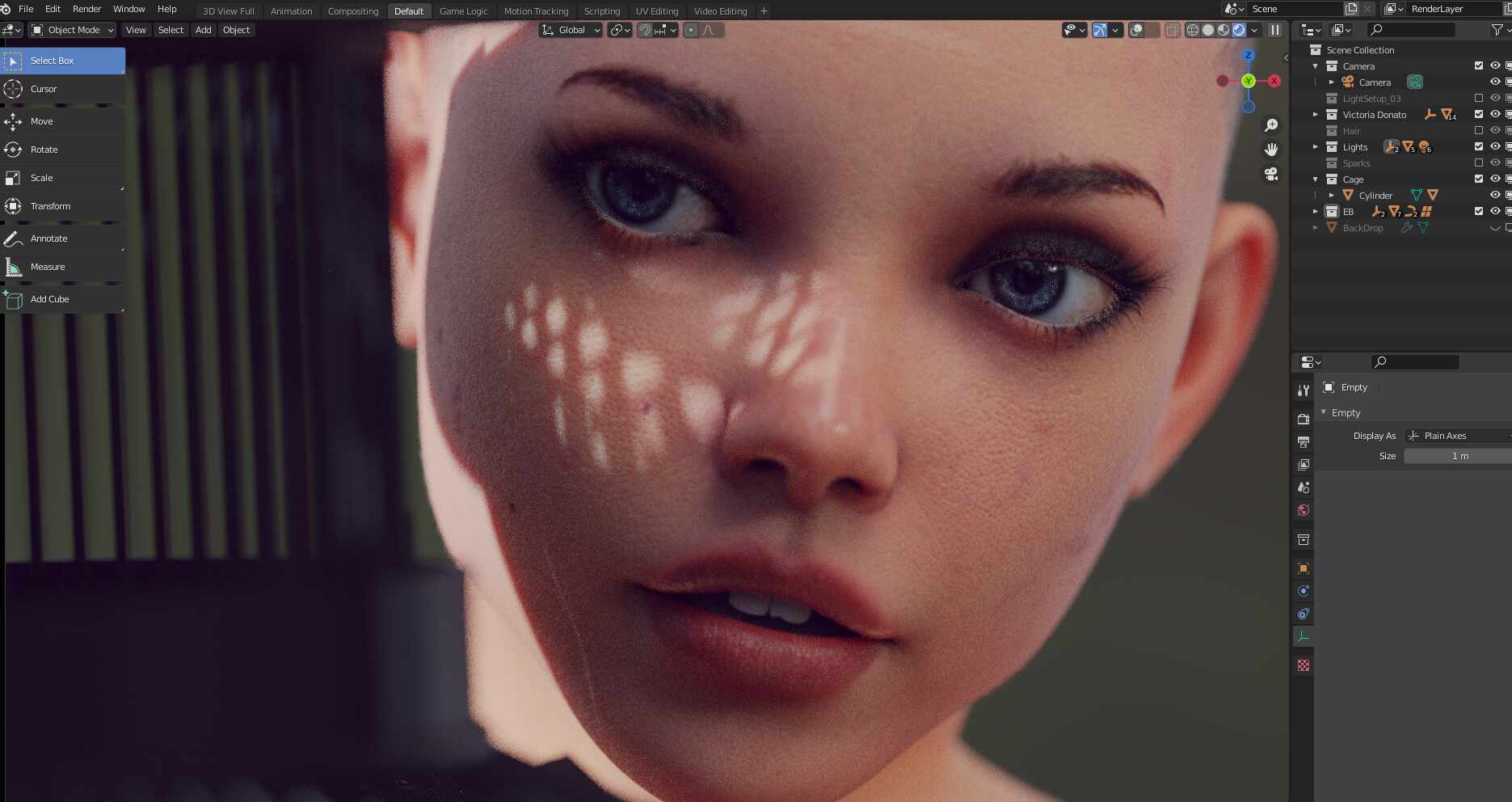Viewport: 1512px width, 802px height.
Task: Open the Global transform orientation dropdown
Action: (571, 30)
